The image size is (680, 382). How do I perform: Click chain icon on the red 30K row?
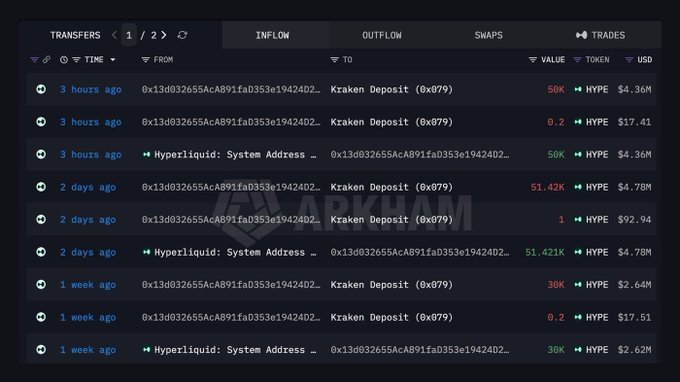(41, 284)
